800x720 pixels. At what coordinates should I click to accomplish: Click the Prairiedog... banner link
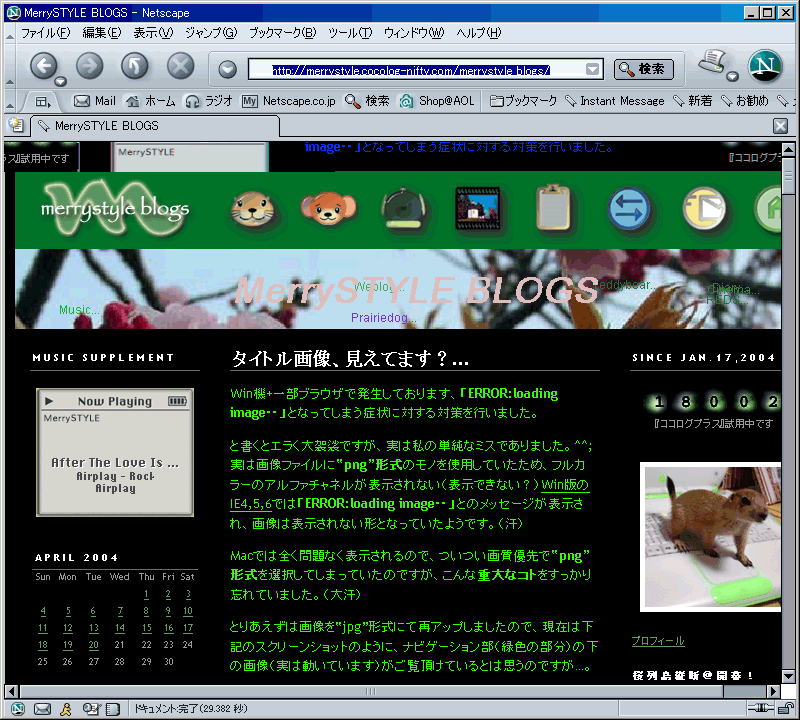(x=383, y=318)
